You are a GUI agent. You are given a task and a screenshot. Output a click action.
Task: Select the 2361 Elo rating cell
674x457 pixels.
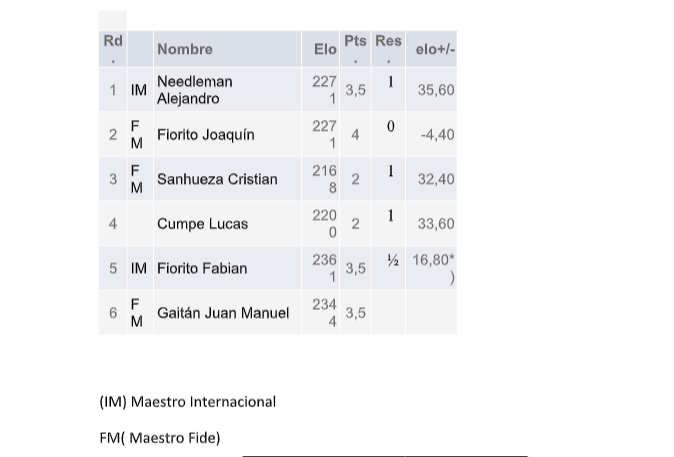click(325, 268)
